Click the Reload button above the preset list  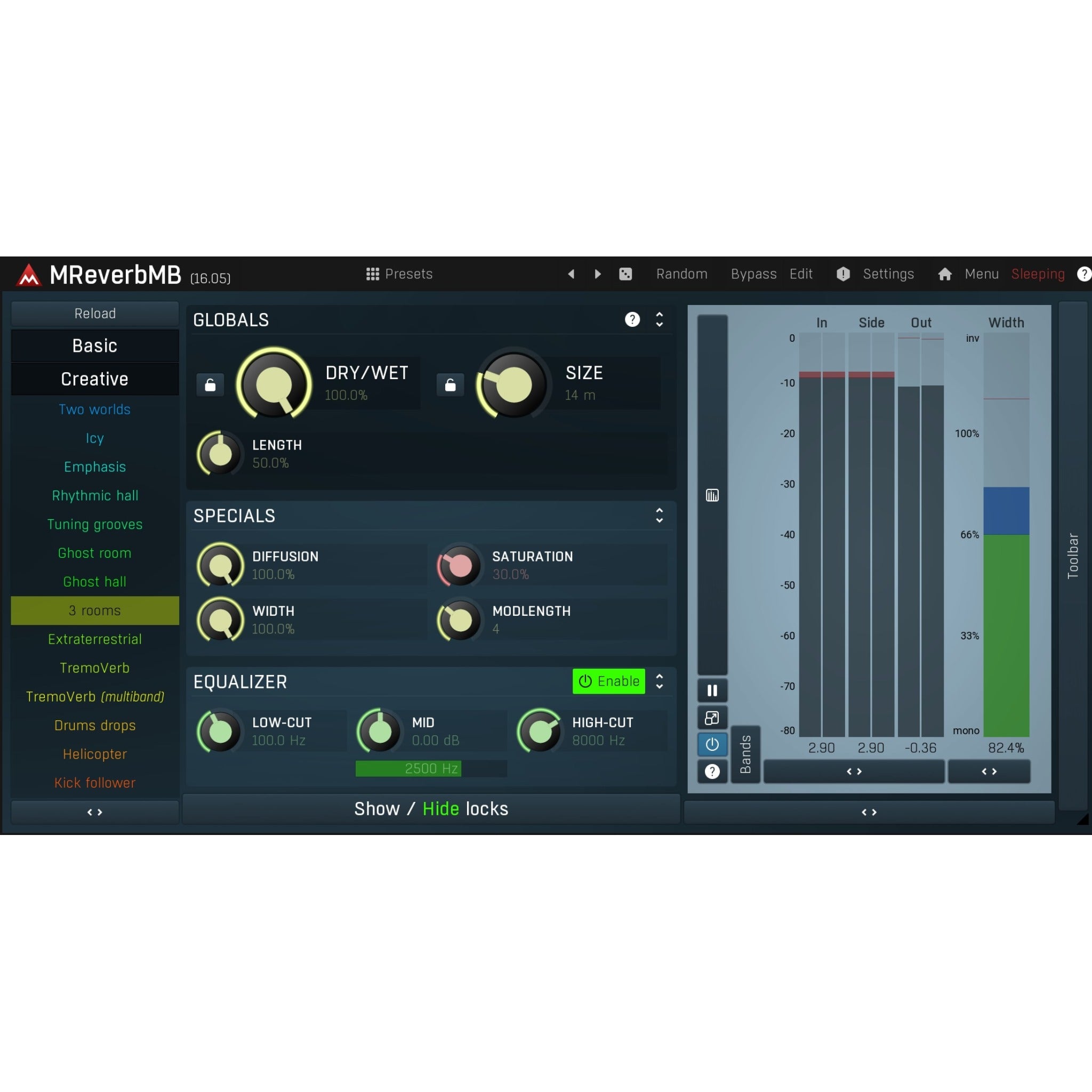tap(94, 313)
